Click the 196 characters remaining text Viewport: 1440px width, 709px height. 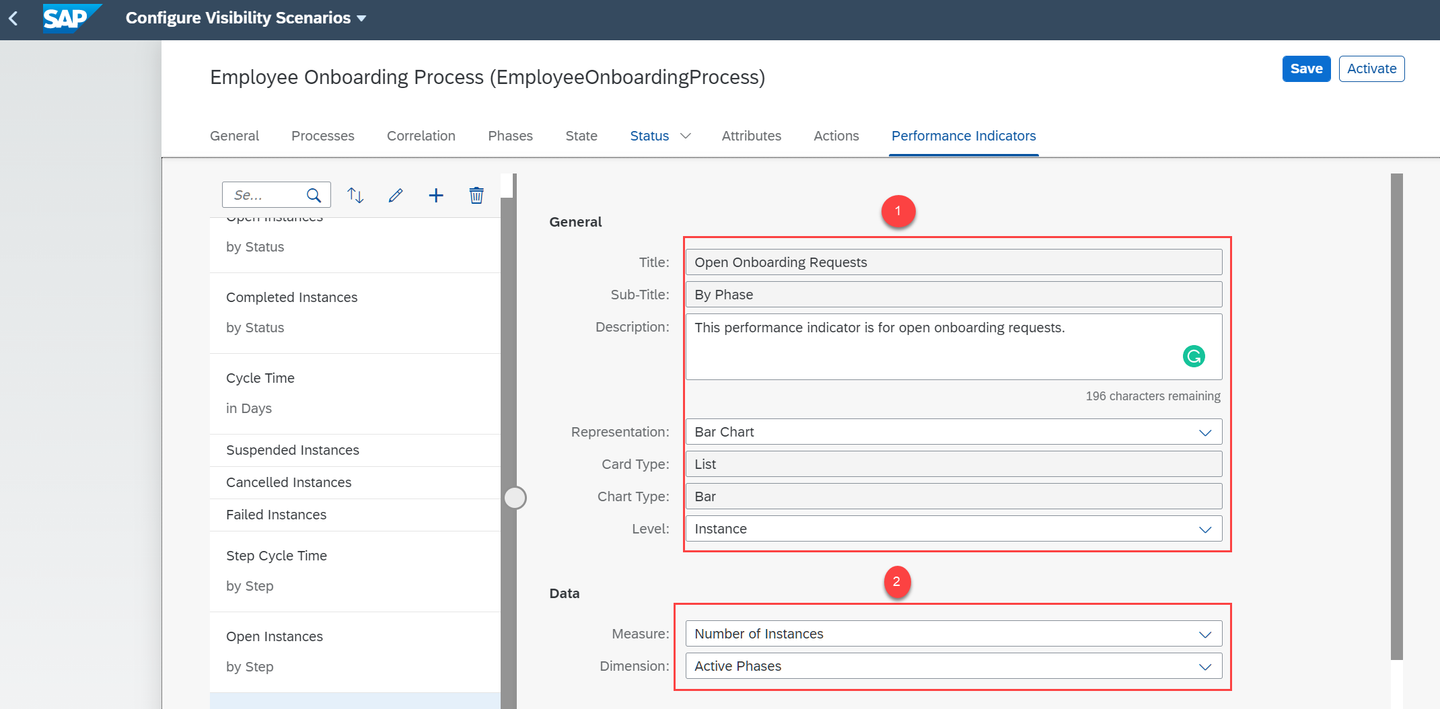(1153, 396)
